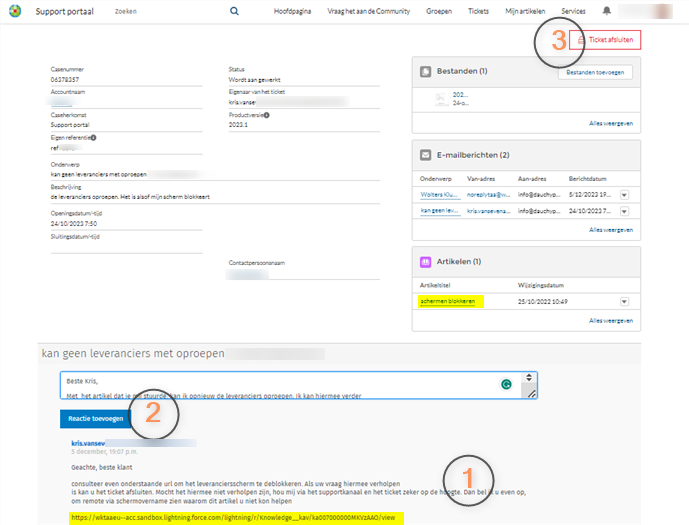
Task: Click the Bestanden panel icon
Action: [426, 72]
